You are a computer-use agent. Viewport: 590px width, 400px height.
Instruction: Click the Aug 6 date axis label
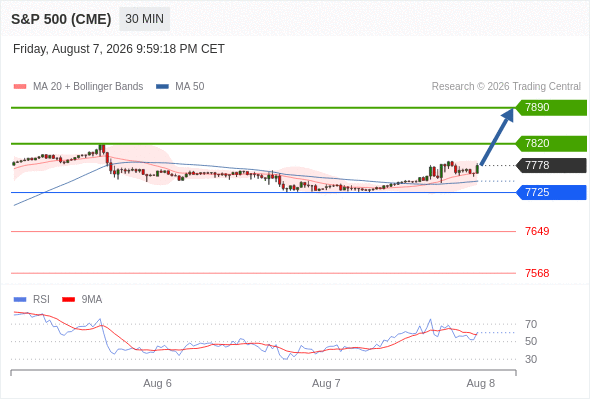tap(157, 383)
